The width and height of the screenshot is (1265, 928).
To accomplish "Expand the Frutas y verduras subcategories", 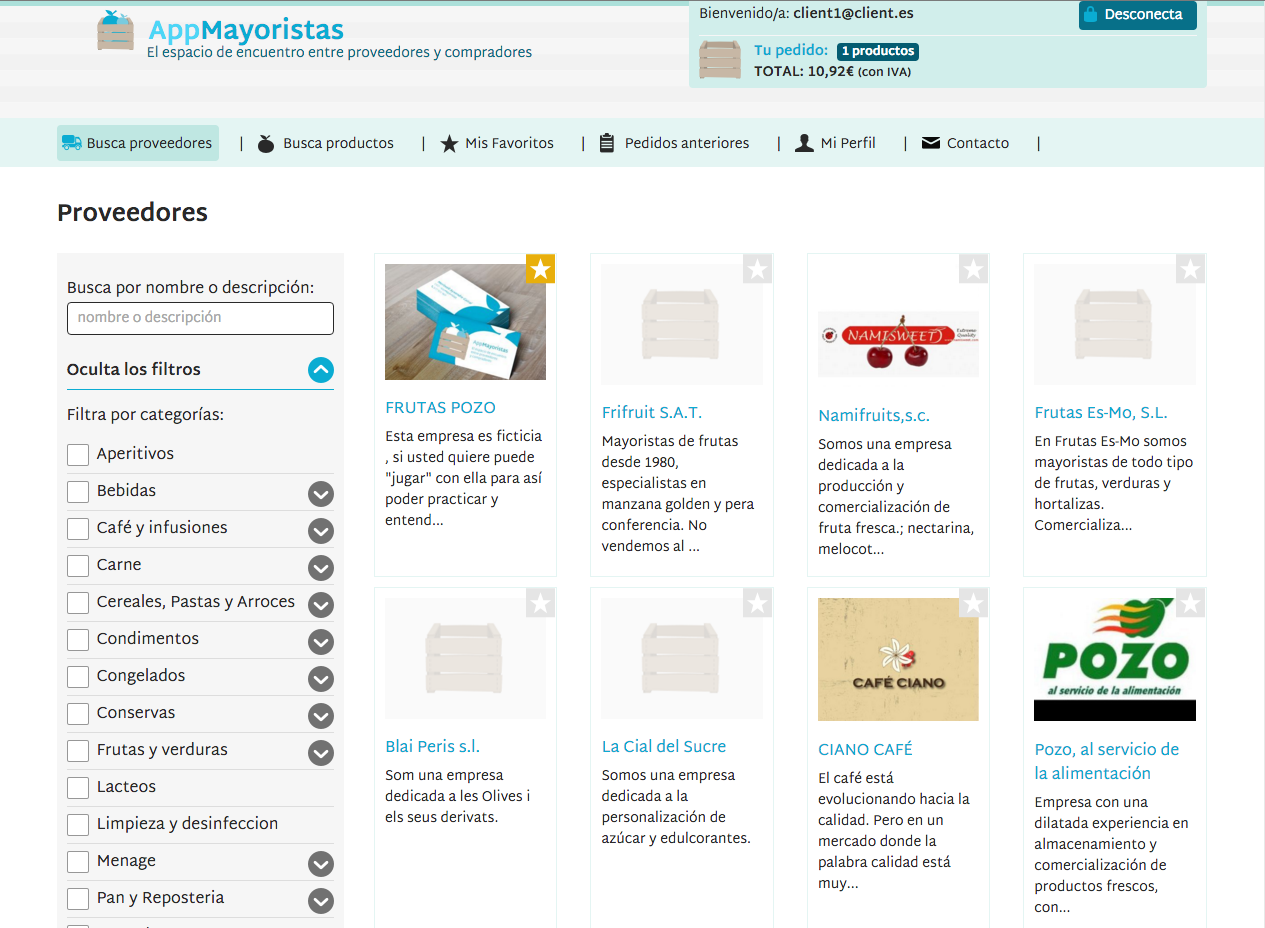I will [320, 753].
